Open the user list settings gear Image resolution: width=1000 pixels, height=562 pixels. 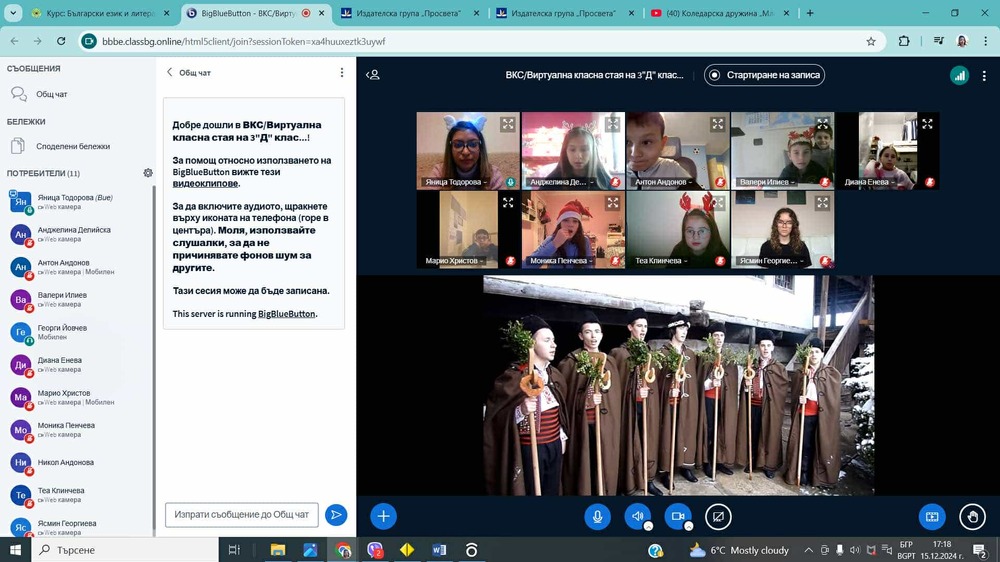[x=148, y=173]
